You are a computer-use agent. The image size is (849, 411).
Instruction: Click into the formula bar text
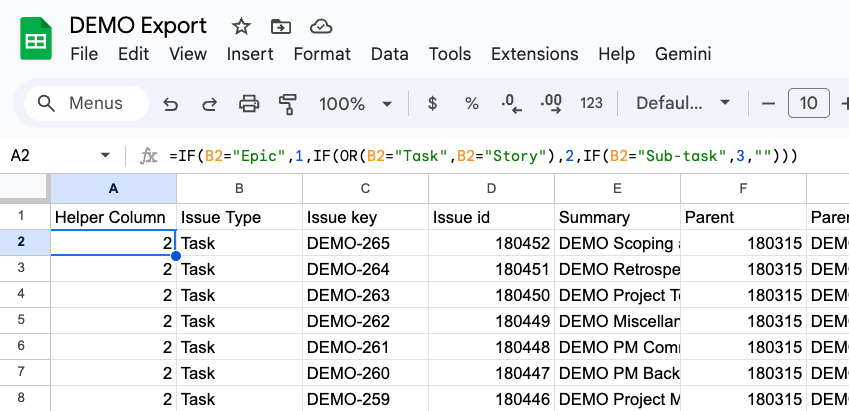pos(484,156)
